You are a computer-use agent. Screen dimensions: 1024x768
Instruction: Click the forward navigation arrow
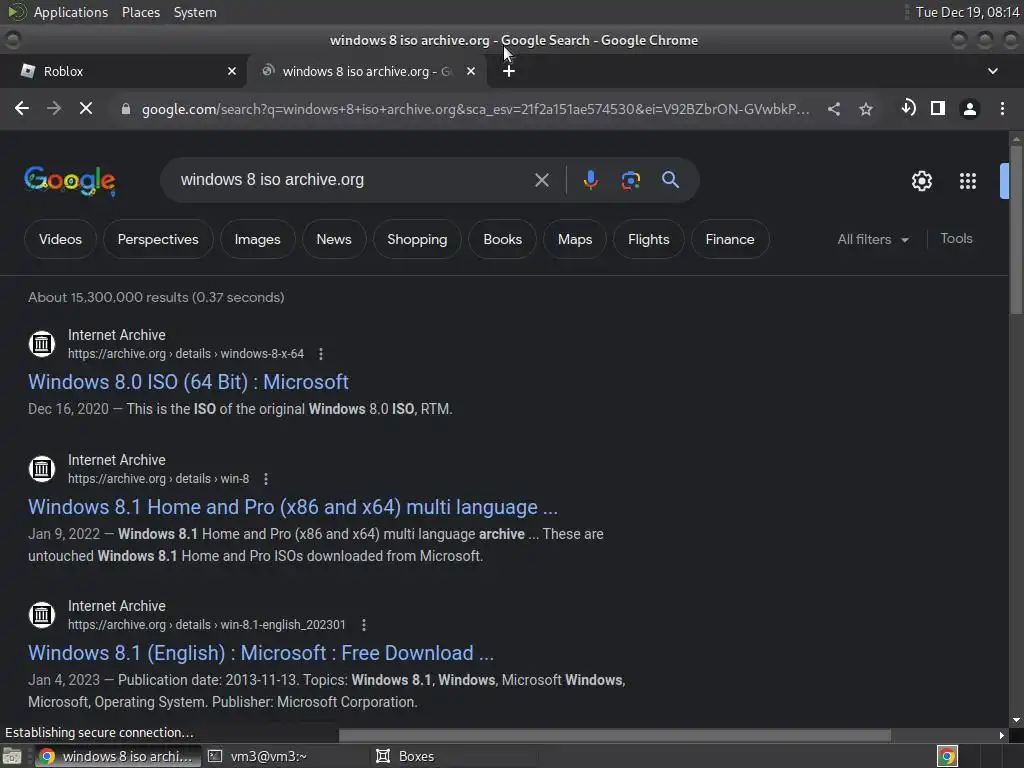(x=54, y=108)
